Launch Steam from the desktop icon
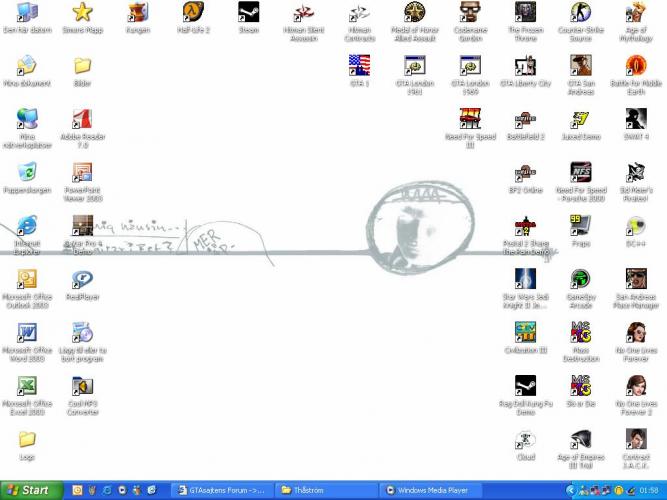 [248, 13]
